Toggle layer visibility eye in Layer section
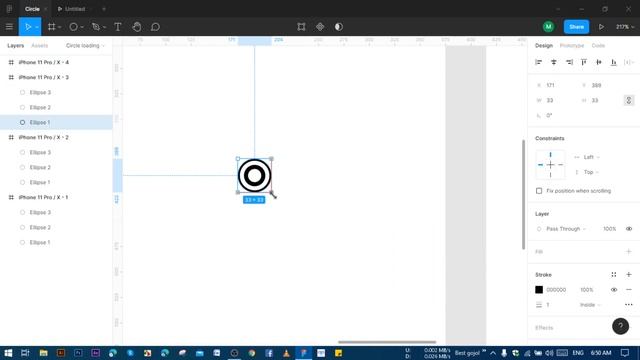The image size is (640, 360). tap(629, 229)
